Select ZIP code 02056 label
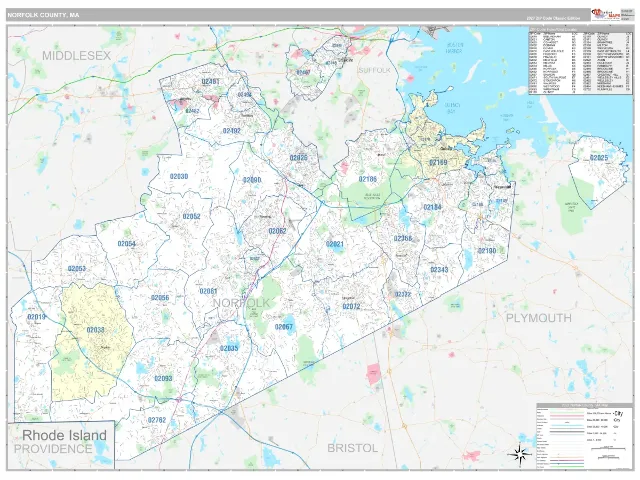The height and width of the screenshot is (480, 640). click(x=160, y=298)
